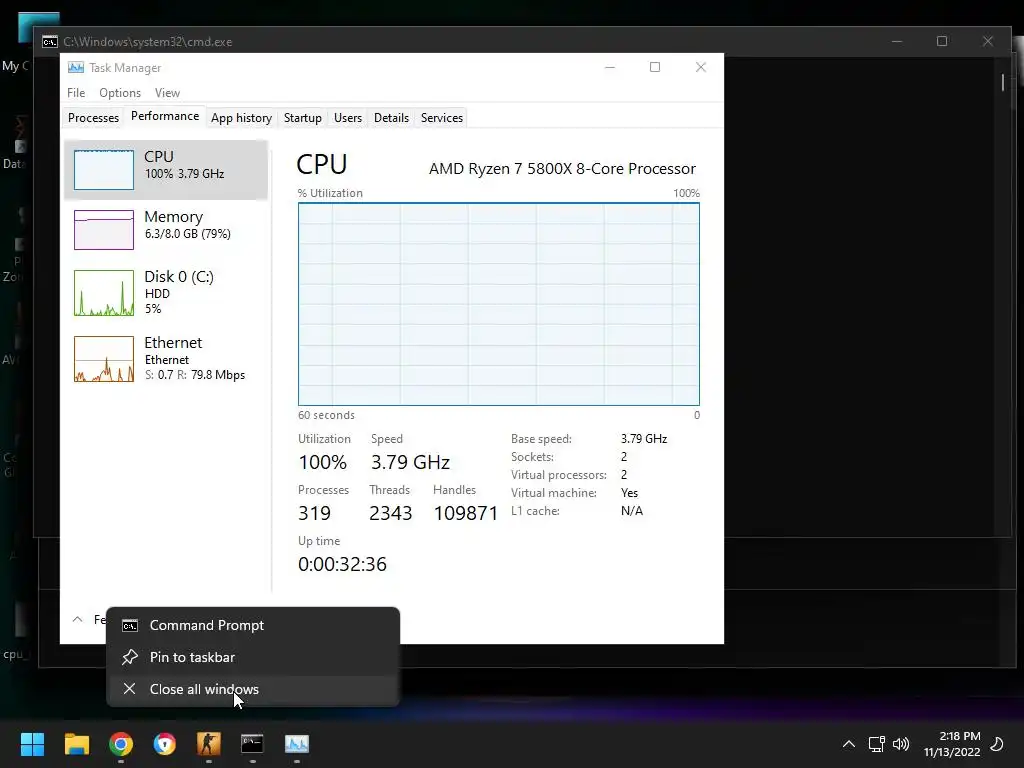1024x768 pixels.
Task: Switch to the Details tab
Action: pos(391,118)
